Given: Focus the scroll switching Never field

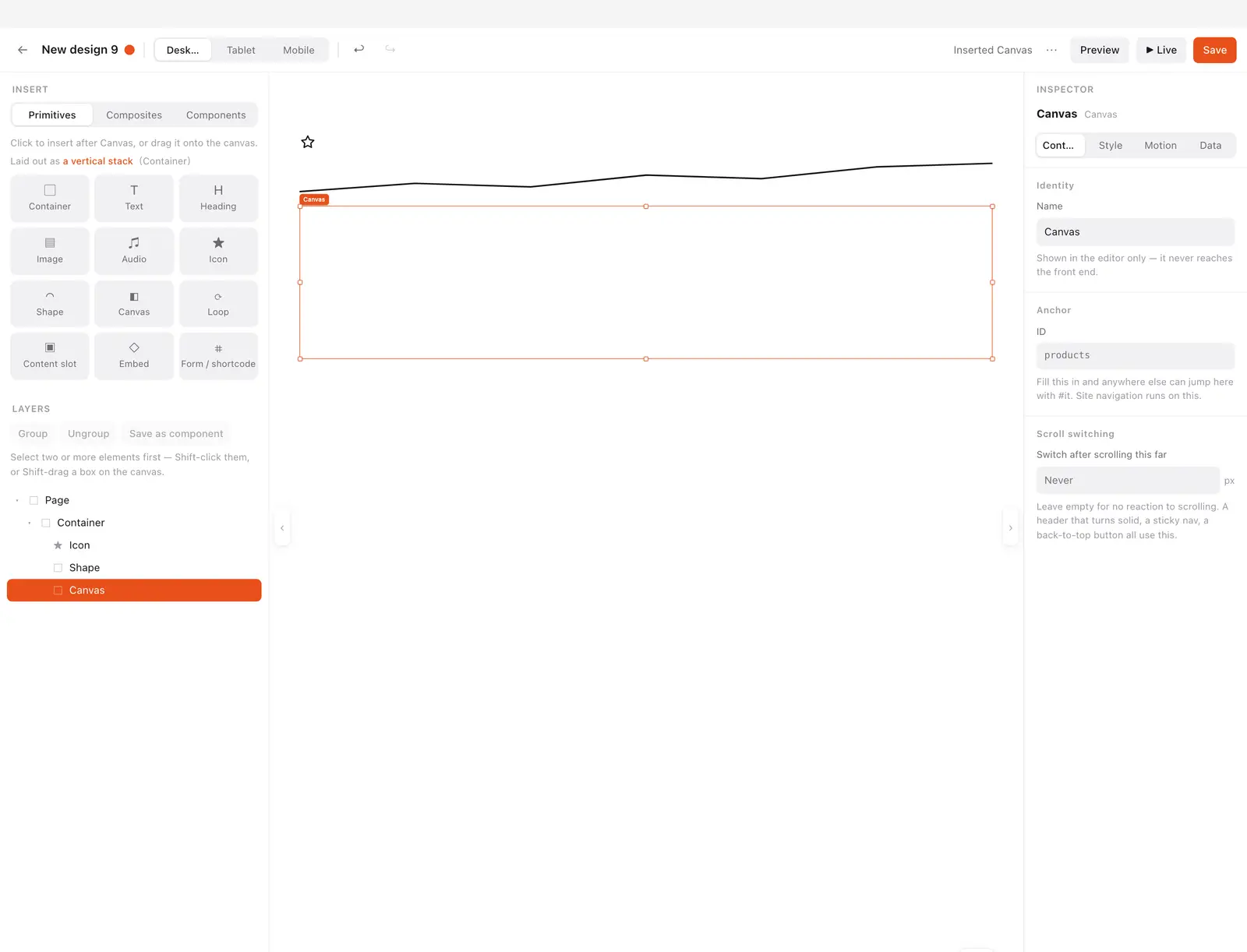Looking at the screenshot, I should click(1127, 481).
